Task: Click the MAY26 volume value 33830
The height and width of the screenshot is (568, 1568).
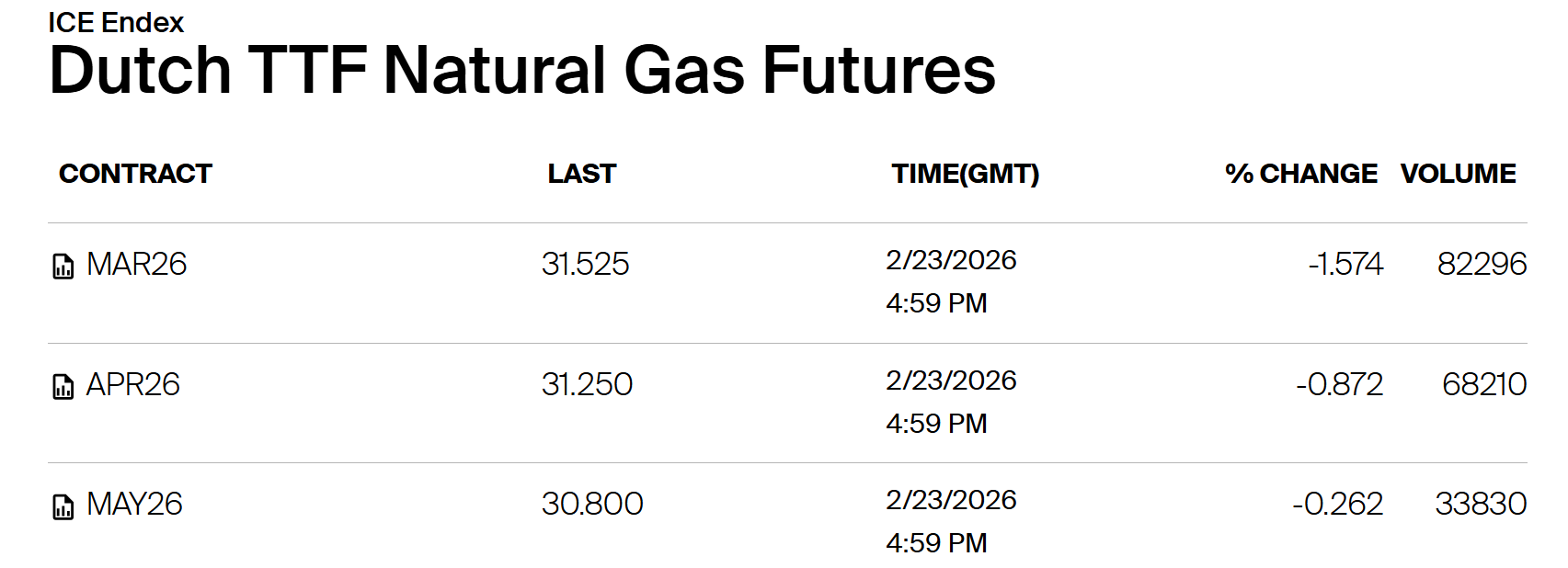Action: (x=1481, y=504)
